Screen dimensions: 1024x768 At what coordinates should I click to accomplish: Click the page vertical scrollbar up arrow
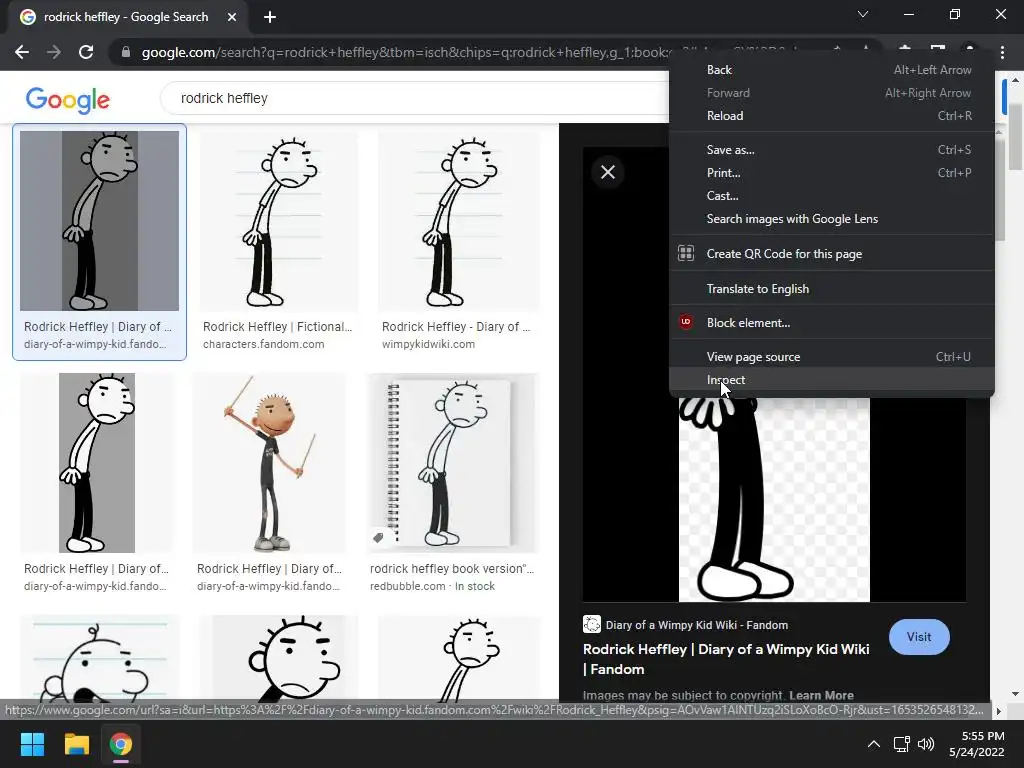coord(1015,80)
